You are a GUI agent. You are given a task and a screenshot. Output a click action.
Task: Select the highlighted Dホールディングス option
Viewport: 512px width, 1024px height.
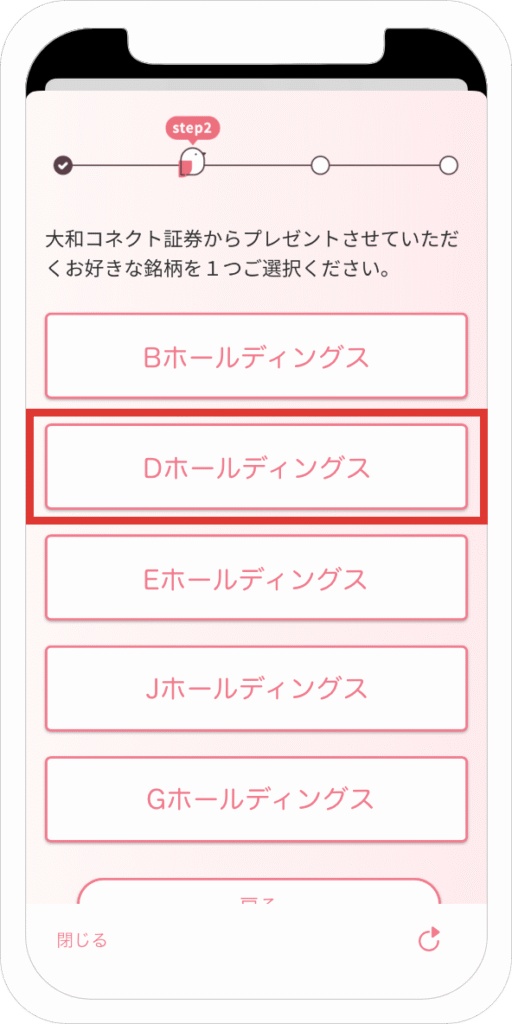pyautogui.click(x=256, y=466)
